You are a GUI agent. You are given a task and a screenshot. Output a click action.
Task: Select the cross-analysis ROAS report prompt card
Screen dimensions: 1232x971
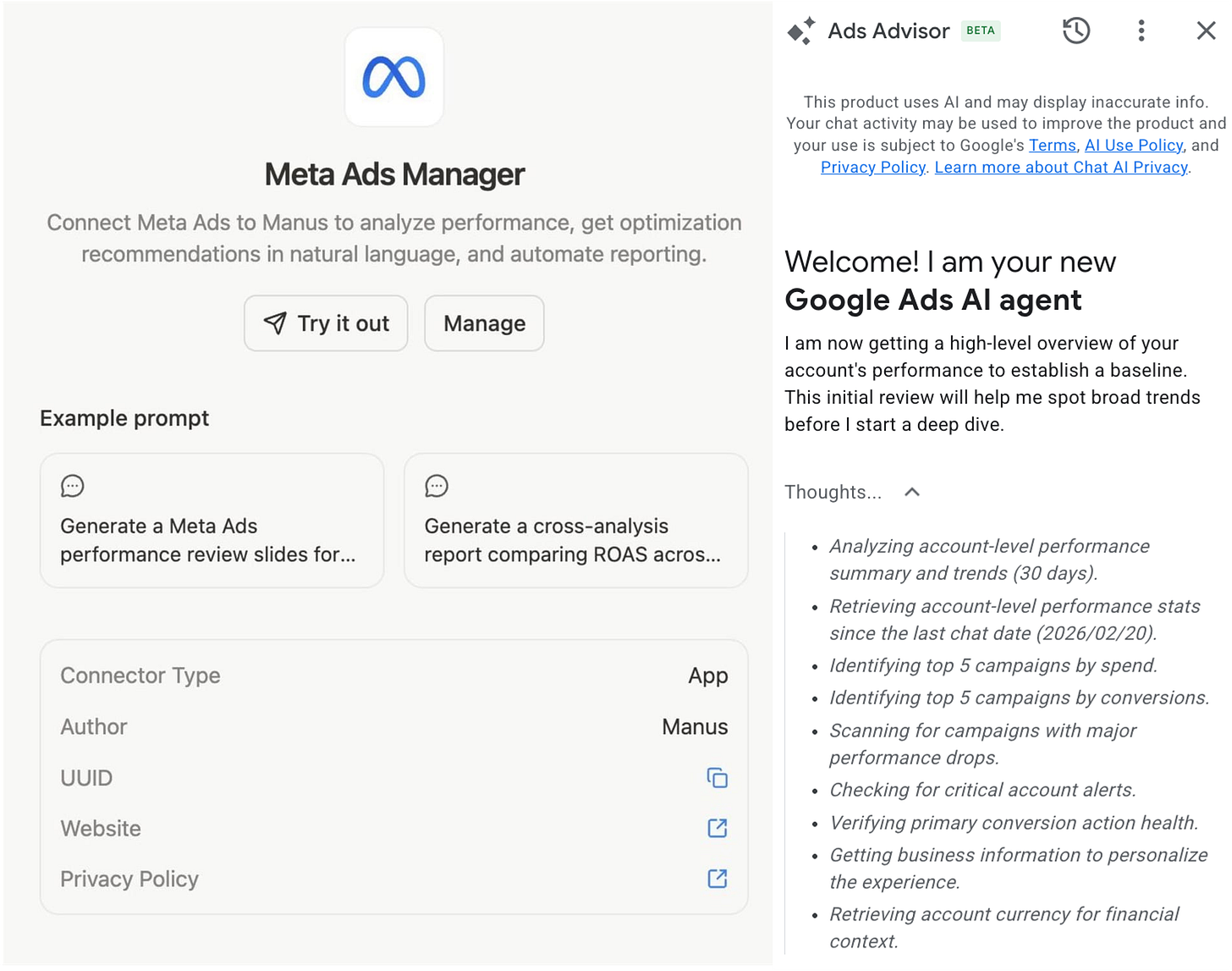point(576,521)
